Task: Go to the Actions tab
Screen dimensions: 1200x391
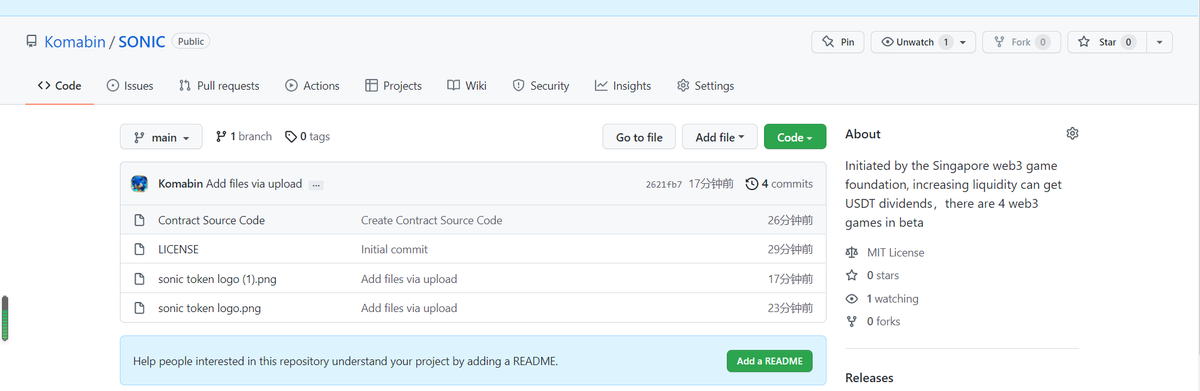Action: tap(312, 86)
